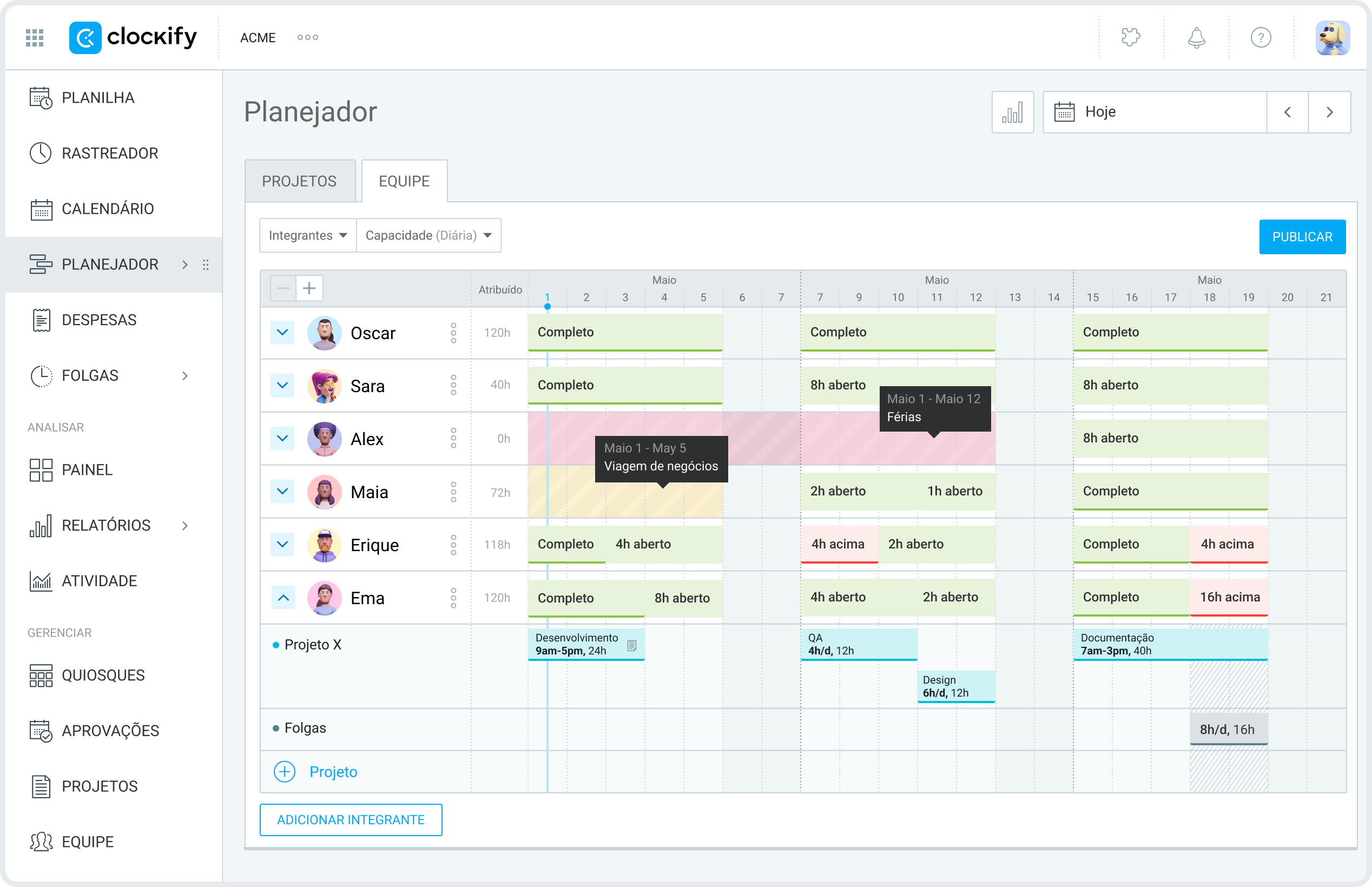Open the Rastreador time tracker

point(109,153)
